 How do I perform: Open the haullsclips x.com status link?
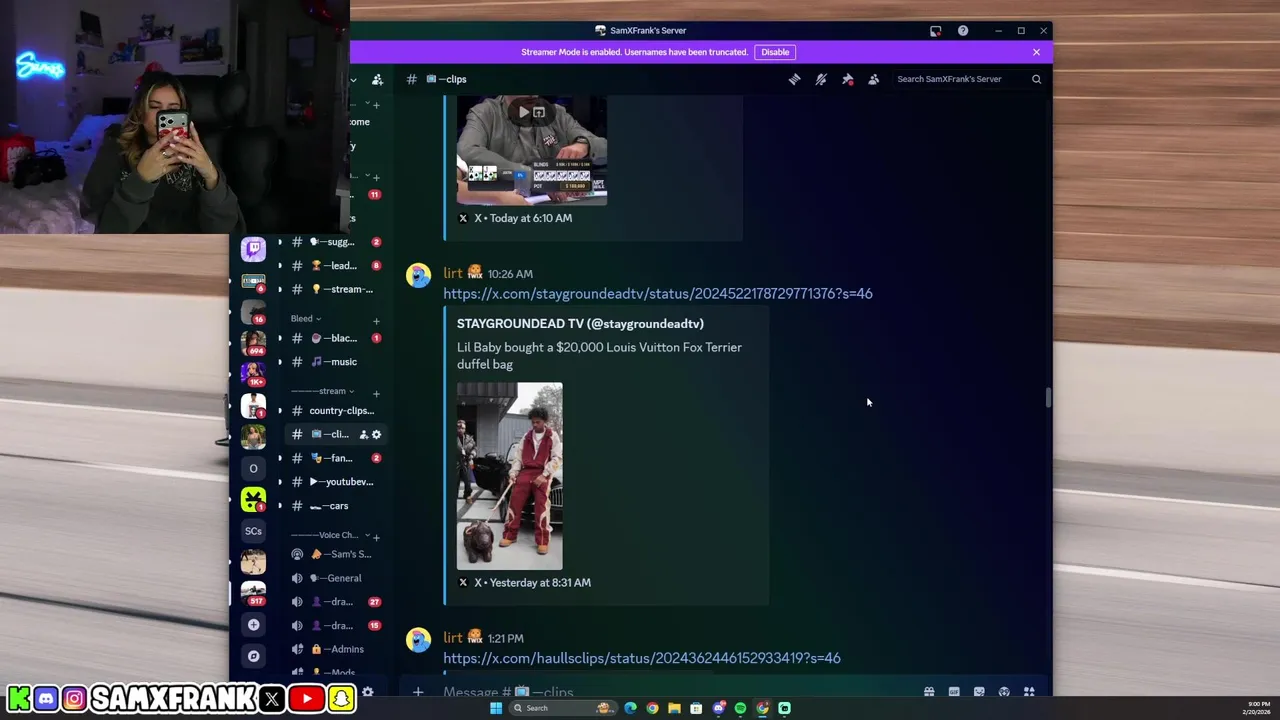click(642, 658)
